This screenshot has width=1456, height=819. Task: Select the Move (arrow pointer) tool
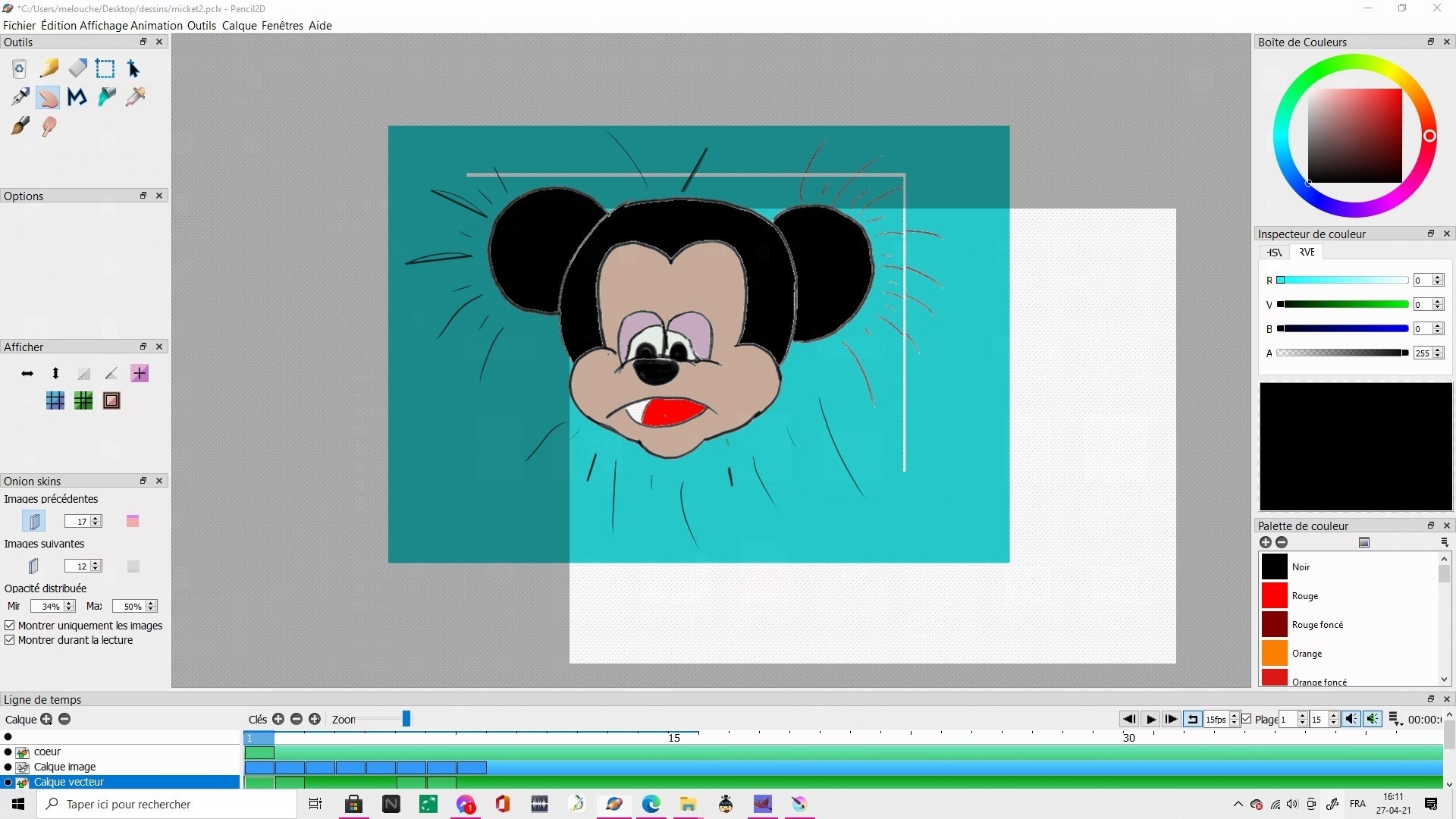pyautogui.click(x=134, y=69)
